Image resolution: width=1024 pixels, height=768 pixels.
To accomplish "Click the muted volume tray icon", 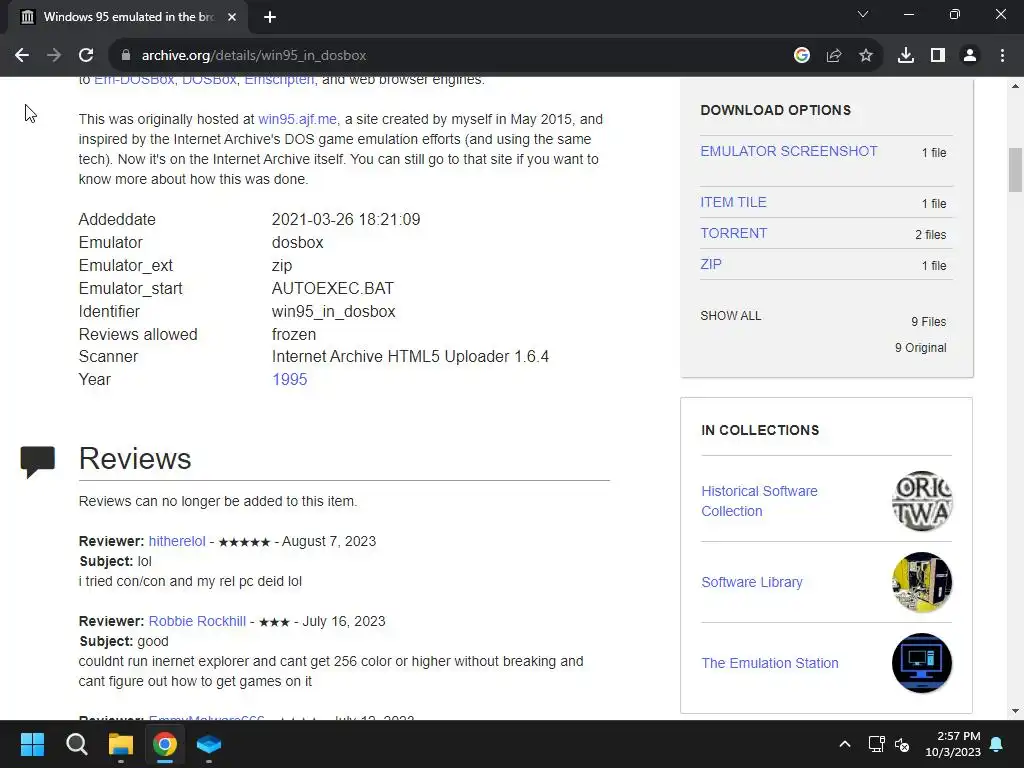I will 902,744.
